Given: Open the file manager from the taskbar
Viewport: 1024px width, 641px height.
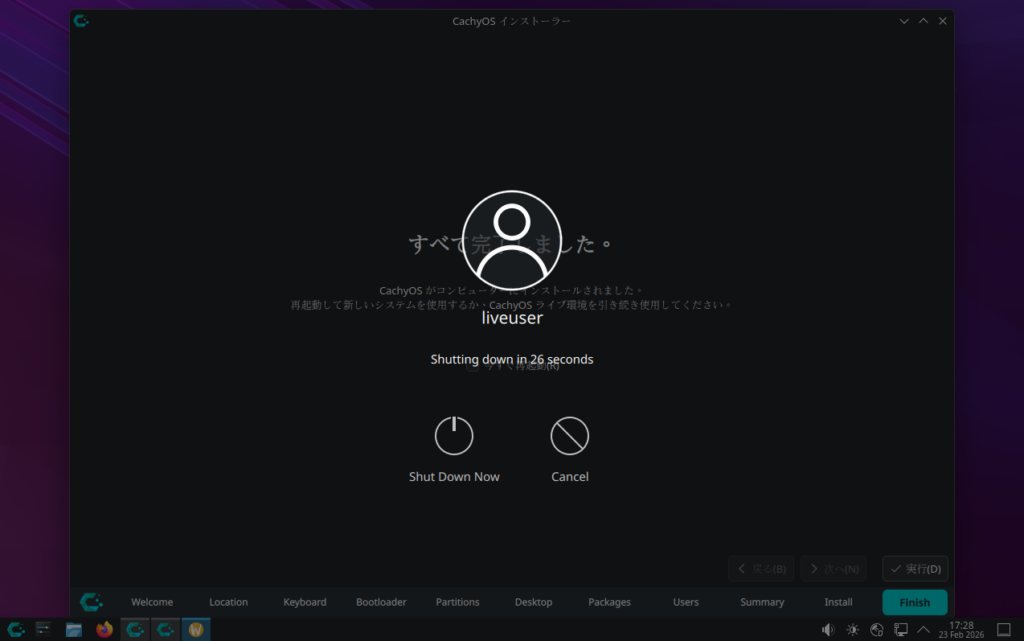Looking at the screenshot, I should click(74, 629).
